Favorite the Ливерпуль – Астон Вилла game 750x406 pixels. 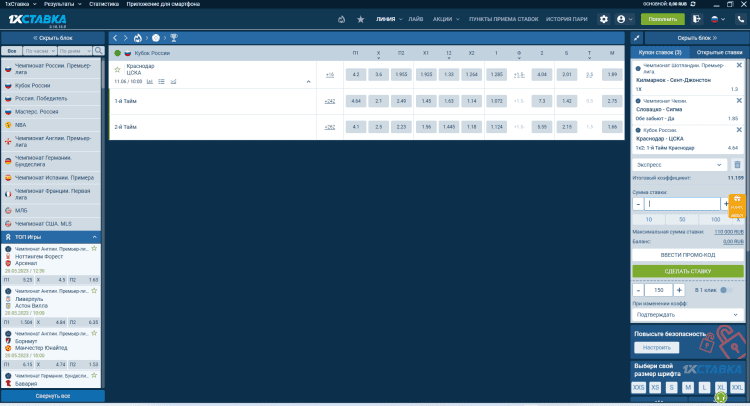[94, 291]
